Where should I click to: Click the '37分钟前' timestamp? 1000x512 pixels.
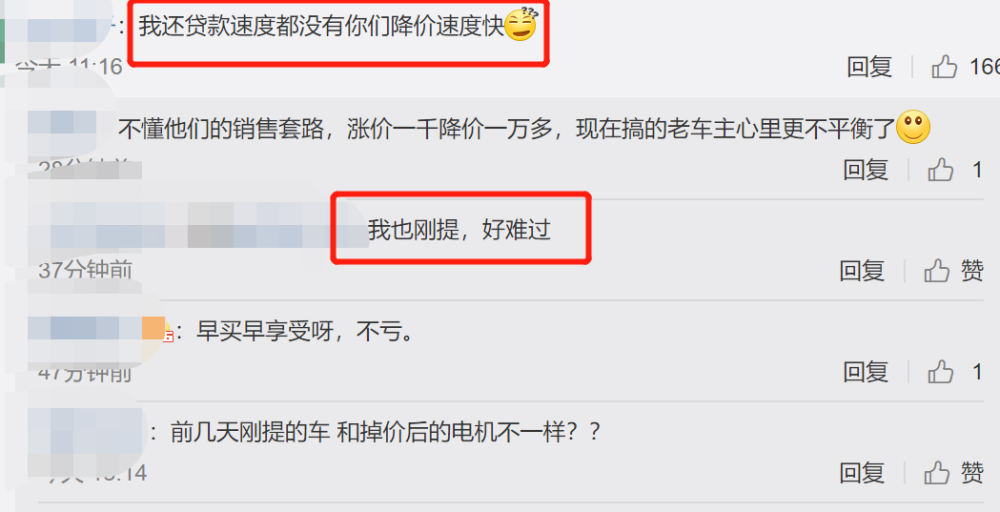(85, 270)
